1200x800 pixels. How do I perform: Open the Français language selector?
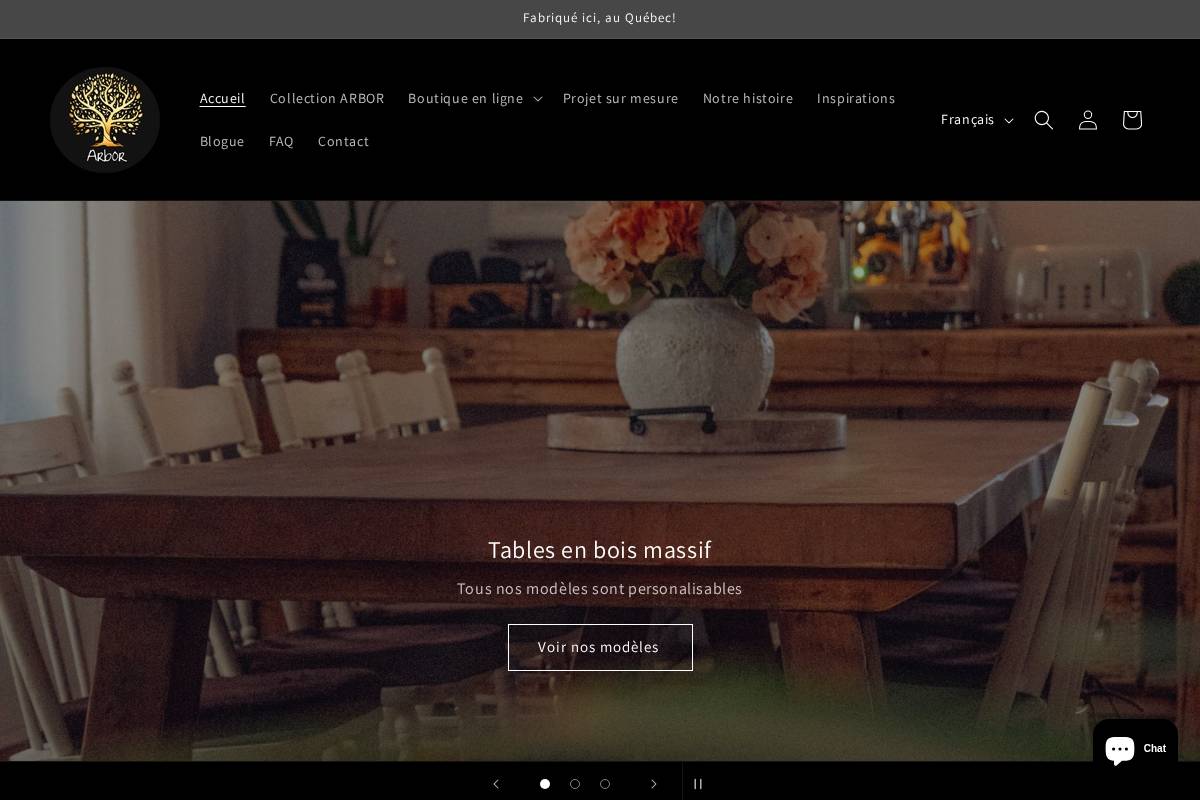click(x=976, y=119)
